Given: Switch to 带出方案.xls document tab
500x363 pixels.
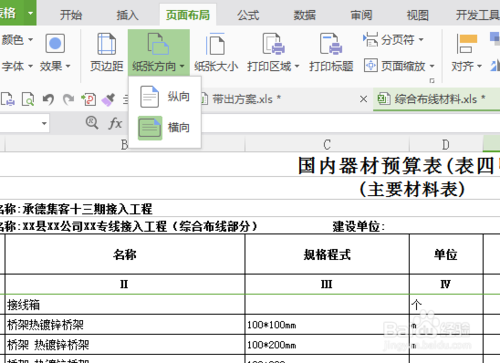Looking at the screenshot, I should (x=247, y=99).
